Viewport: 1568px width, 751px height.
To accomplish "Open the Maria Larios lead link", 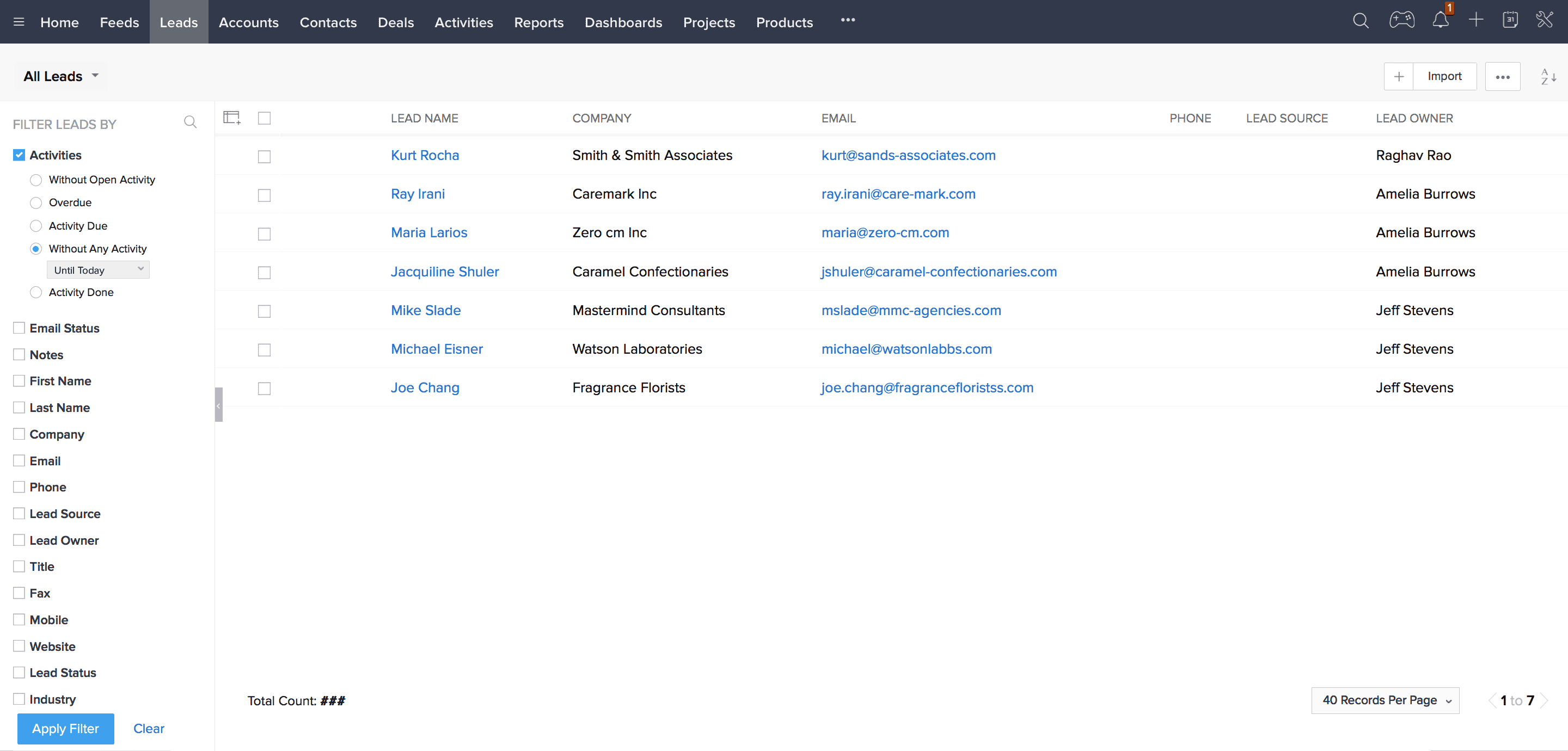I will click(428, 232).
